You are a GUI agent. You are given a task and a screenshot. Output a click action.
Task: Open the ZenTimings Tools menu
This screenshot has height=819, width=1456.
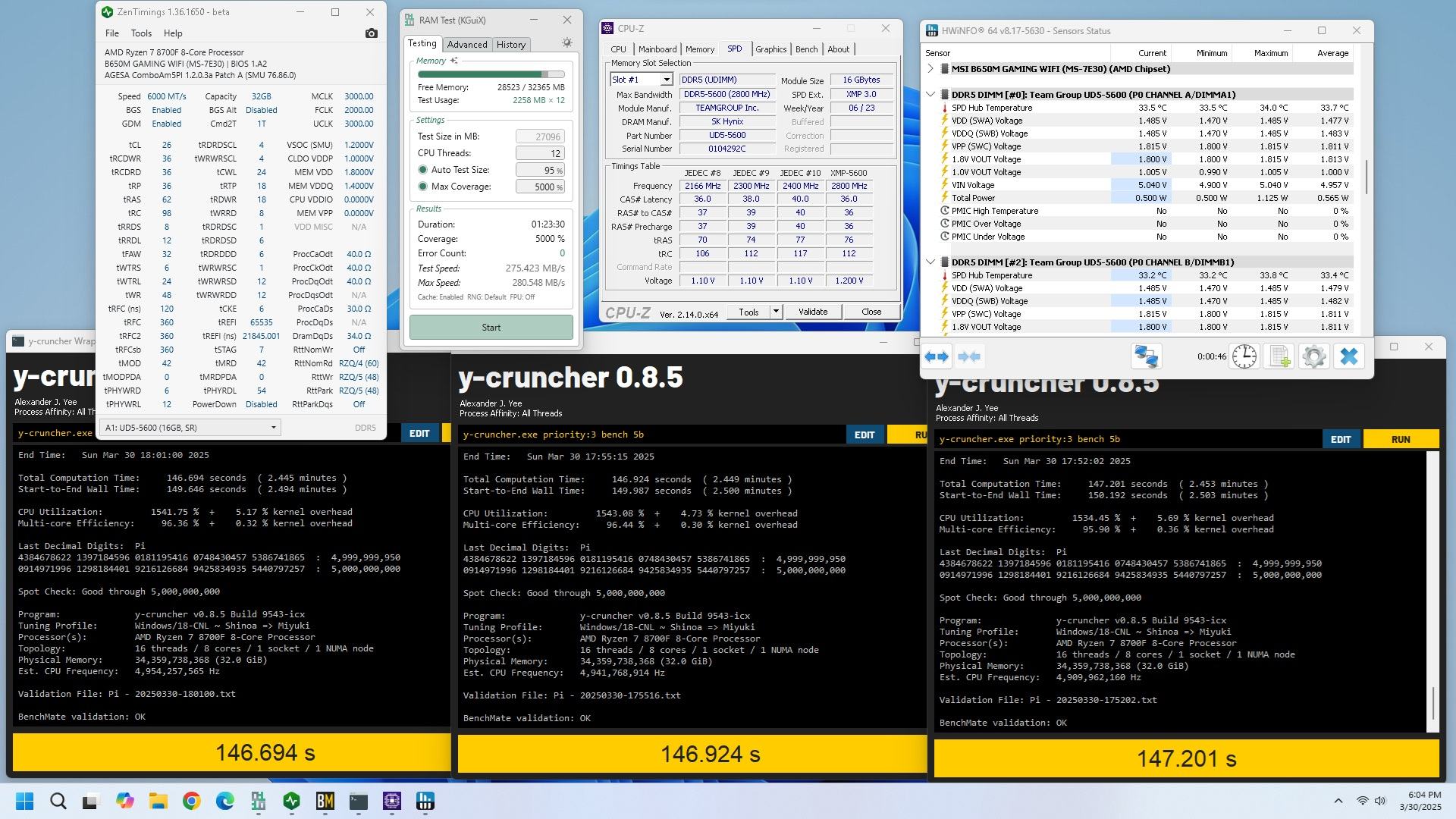(141, 33)
